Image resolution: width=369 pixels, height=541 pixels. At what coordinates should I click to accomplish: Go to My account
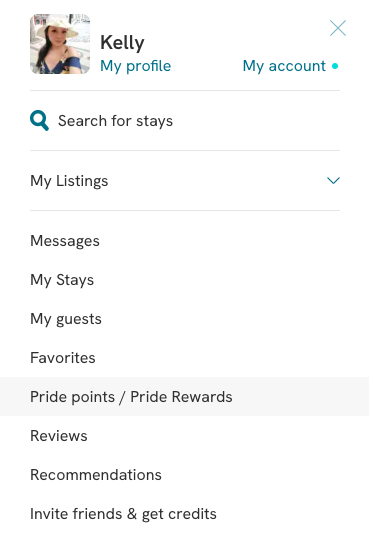coord(284,66)
